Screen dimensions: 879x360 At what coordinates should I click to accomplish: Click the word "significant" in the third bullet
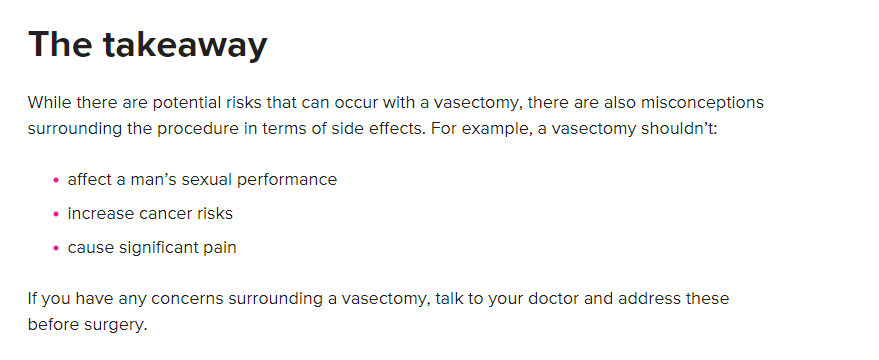pos(159,248)
